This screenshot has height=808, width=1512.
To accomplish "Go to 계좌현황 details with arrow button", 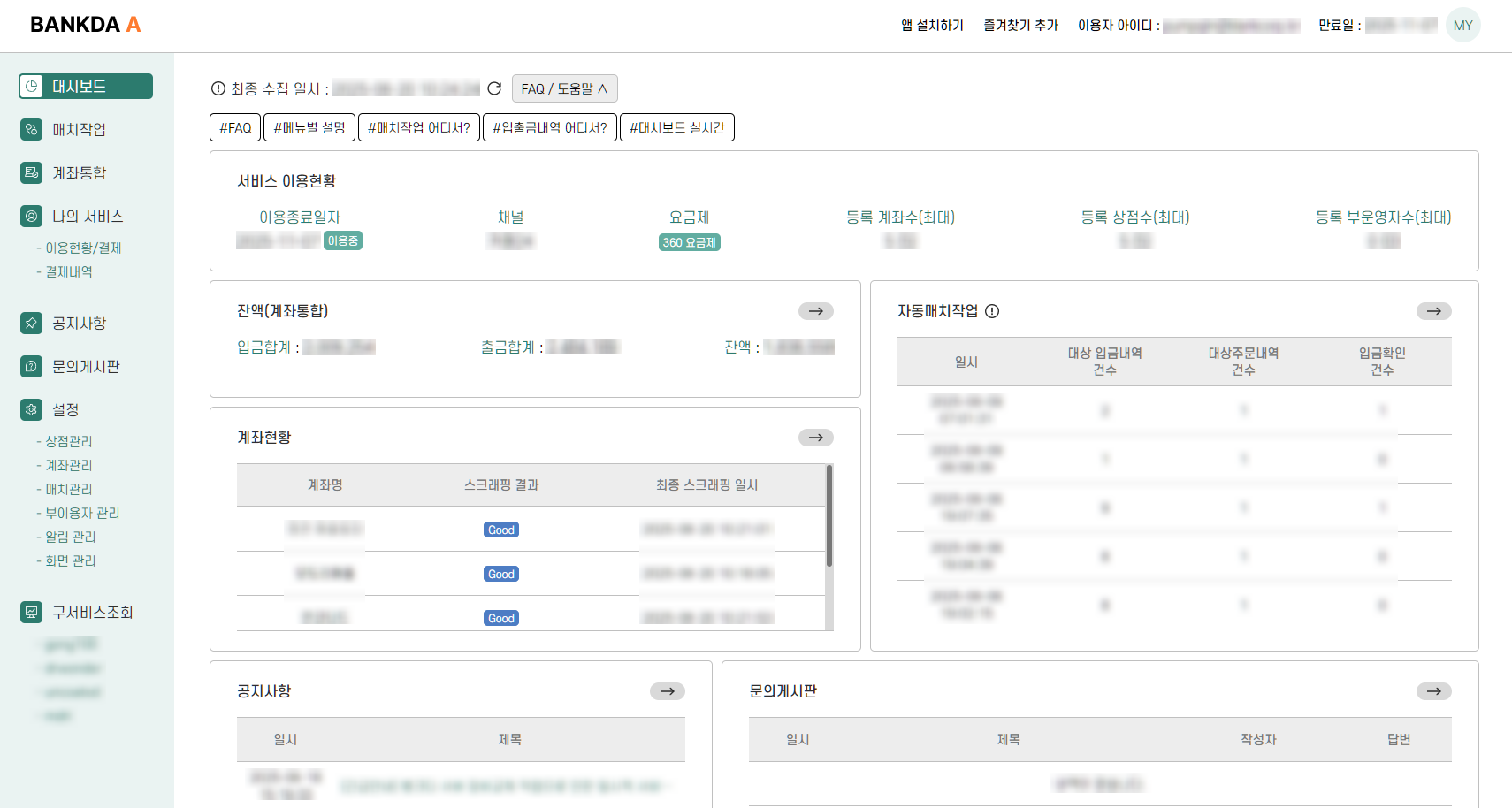I will [x=815, y=438].
